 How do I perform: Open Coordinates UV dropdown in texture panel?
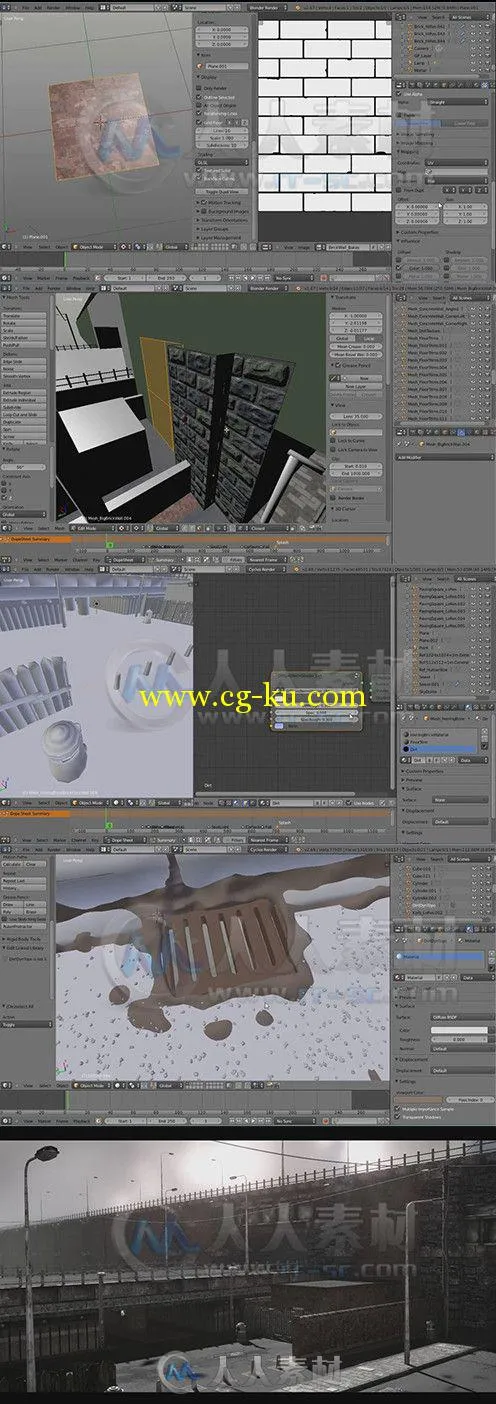tap(456, 163)
